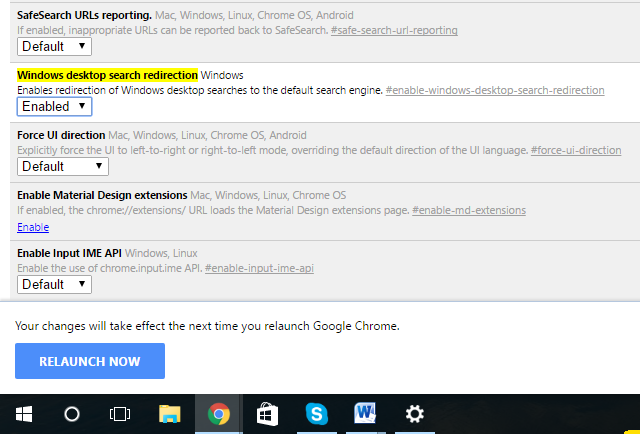The width and height of the screenshot is (640, 434).
Task: Follow the #enable-input-ime-api link
Action: tap(259, 269)
